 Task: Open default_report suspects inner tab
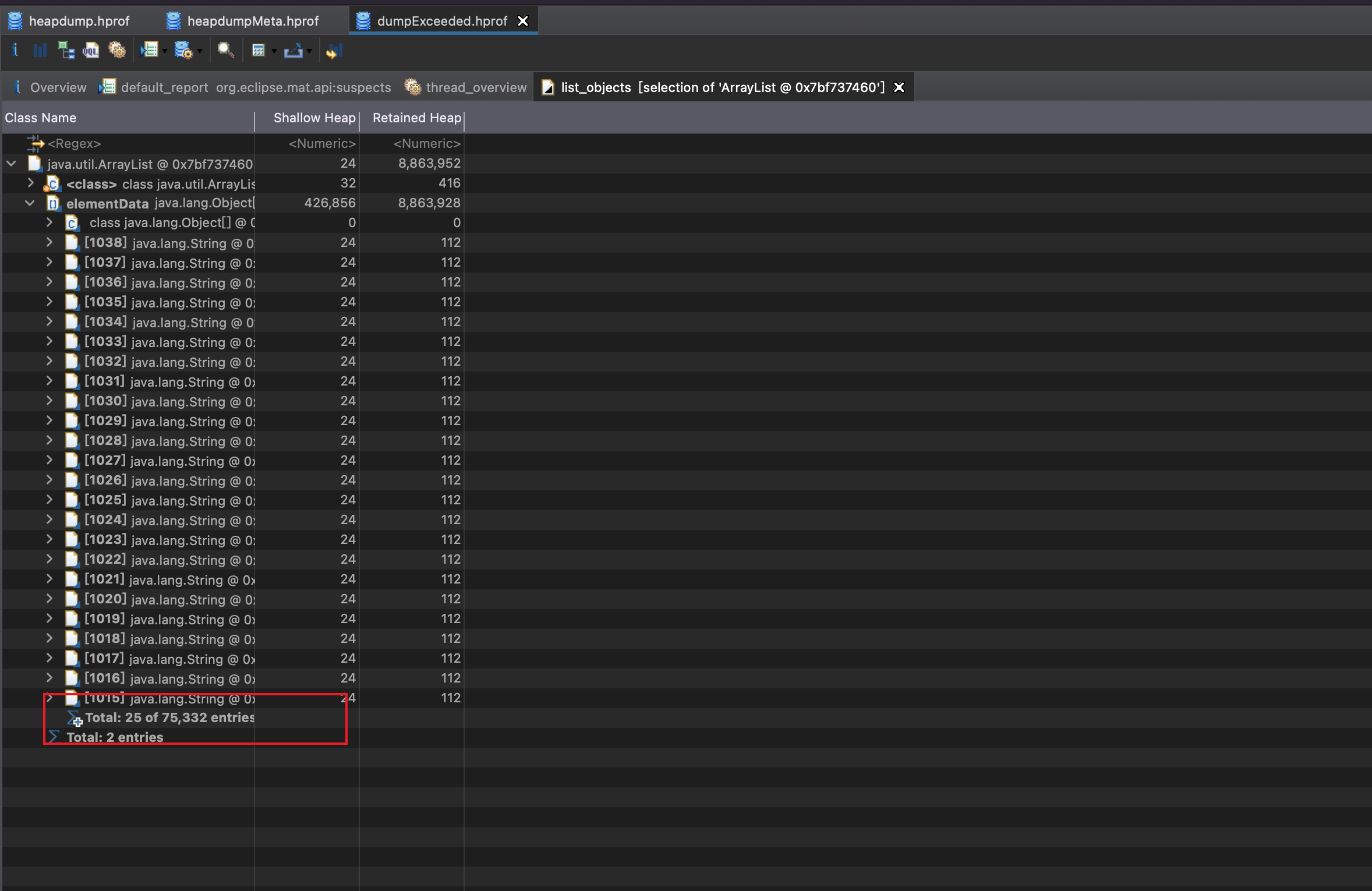point(245,87)
